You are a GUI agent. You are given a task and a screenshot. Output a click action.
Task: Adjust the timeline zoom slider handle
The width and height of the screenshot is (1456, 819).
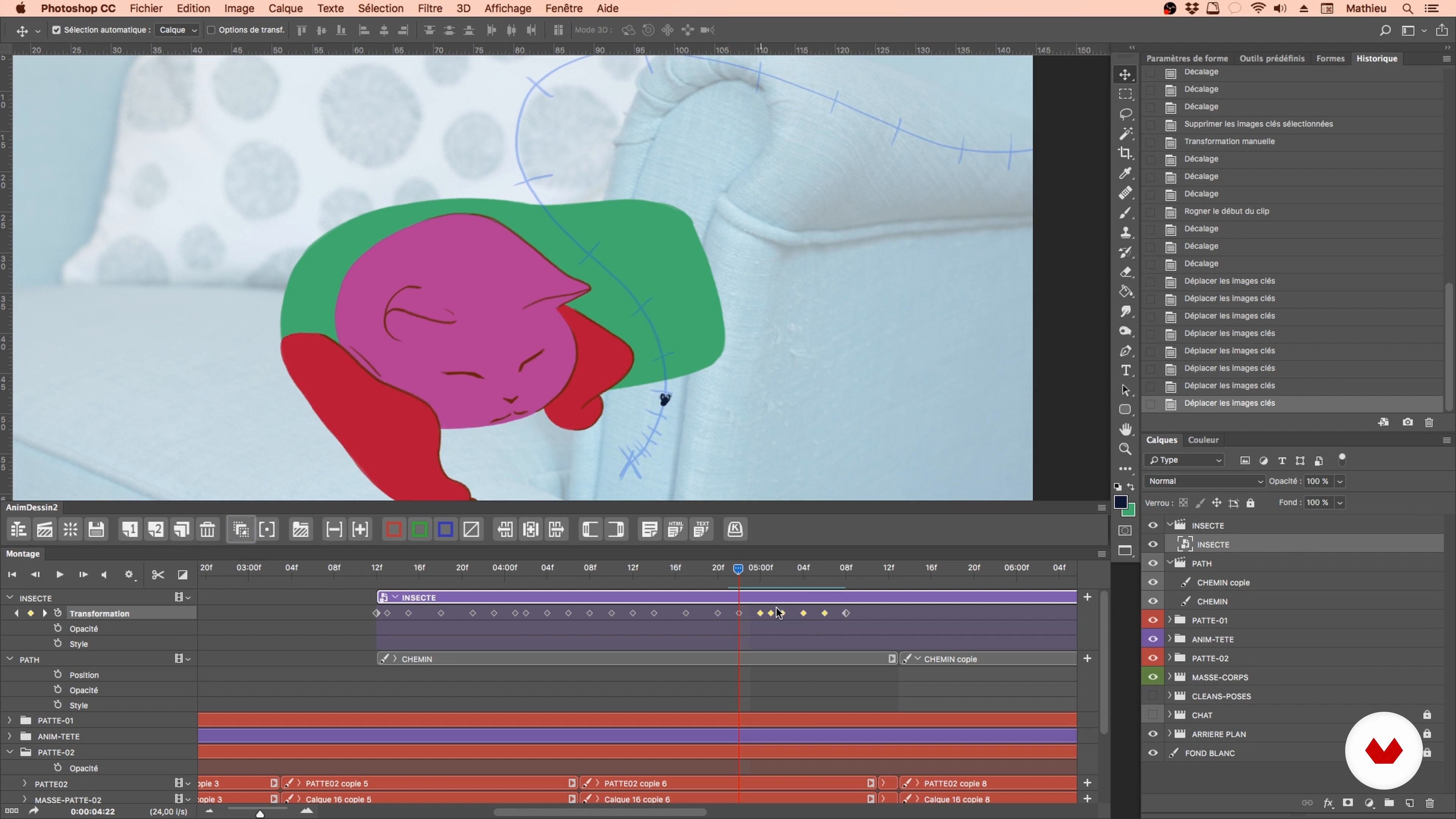click(260, 813)
